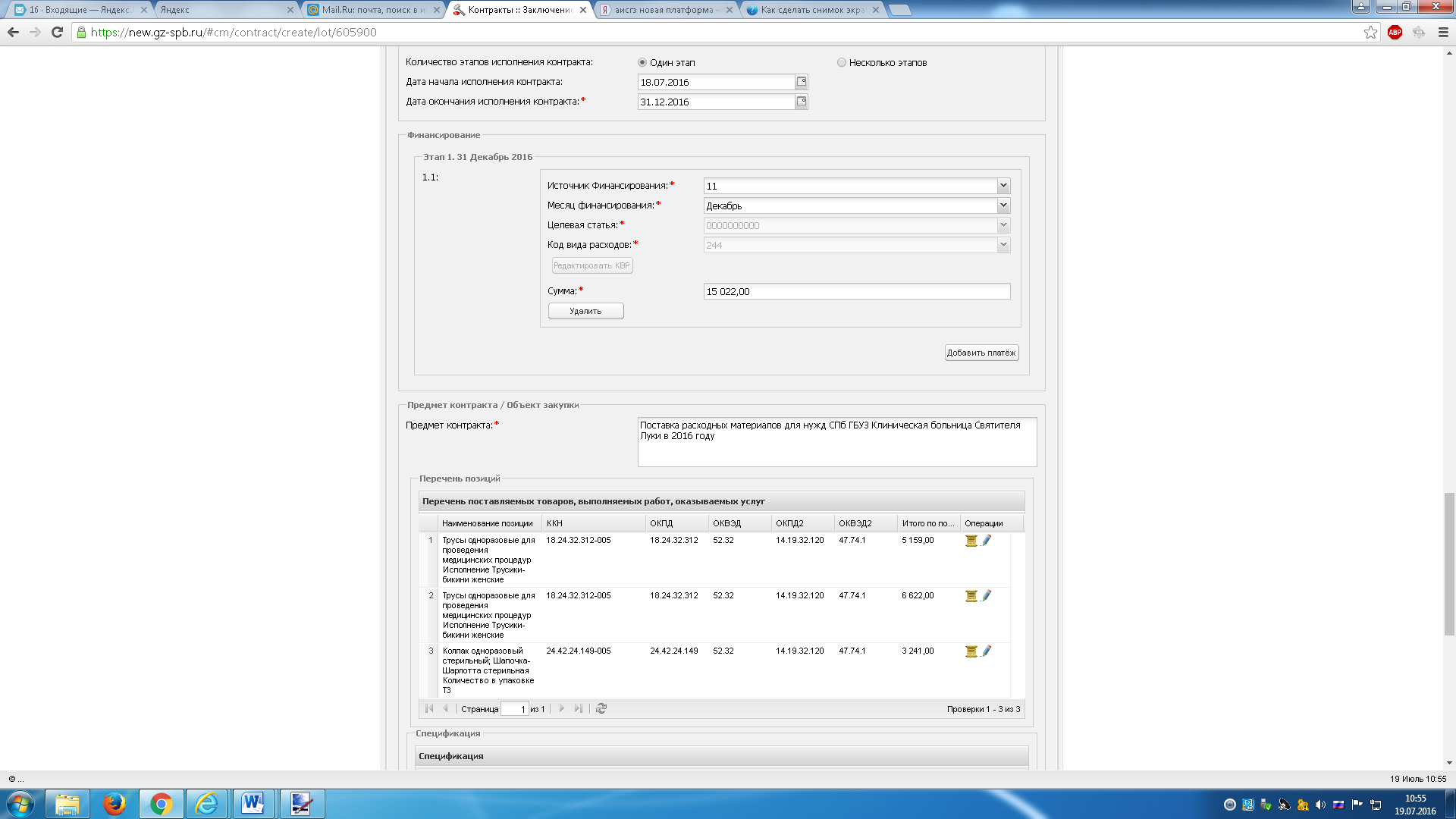Click the 'Итого по по...' column header
Image resolution: width=1456 pixels, height=819 pixels.
pyautogui.click(x=927, y=524)
